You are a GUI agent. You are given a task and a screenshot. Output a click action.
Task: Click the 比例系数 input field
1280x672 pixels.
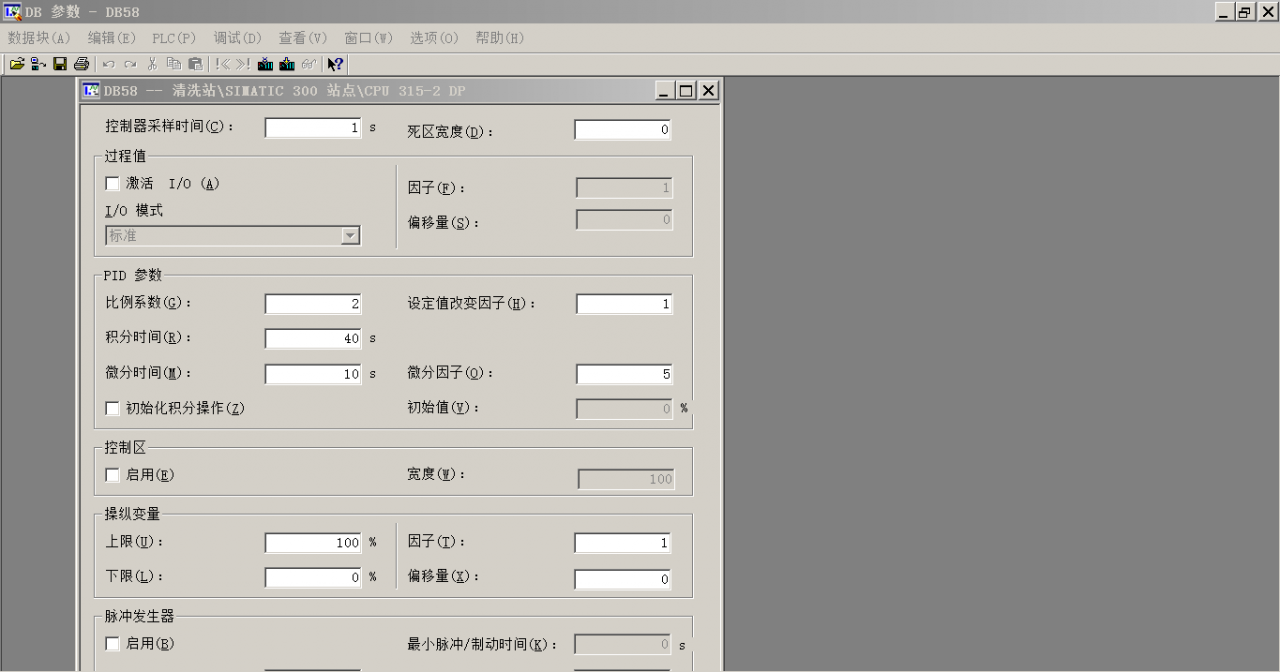click(313, 304)
